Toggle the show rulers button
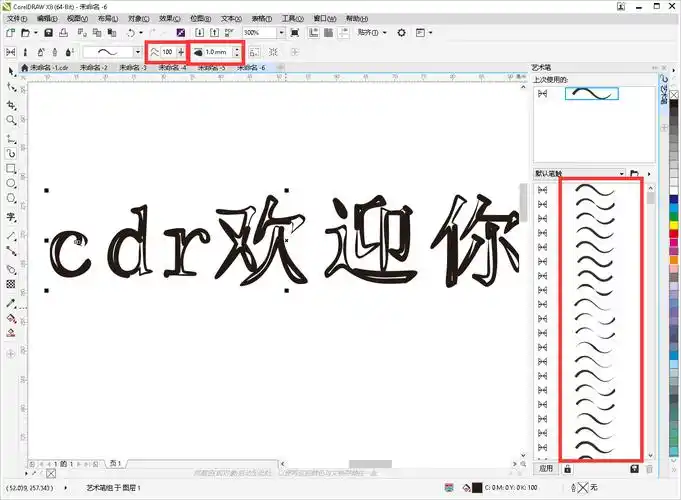The height and width of the screenshot is (500, 681). tap(314, 33)
